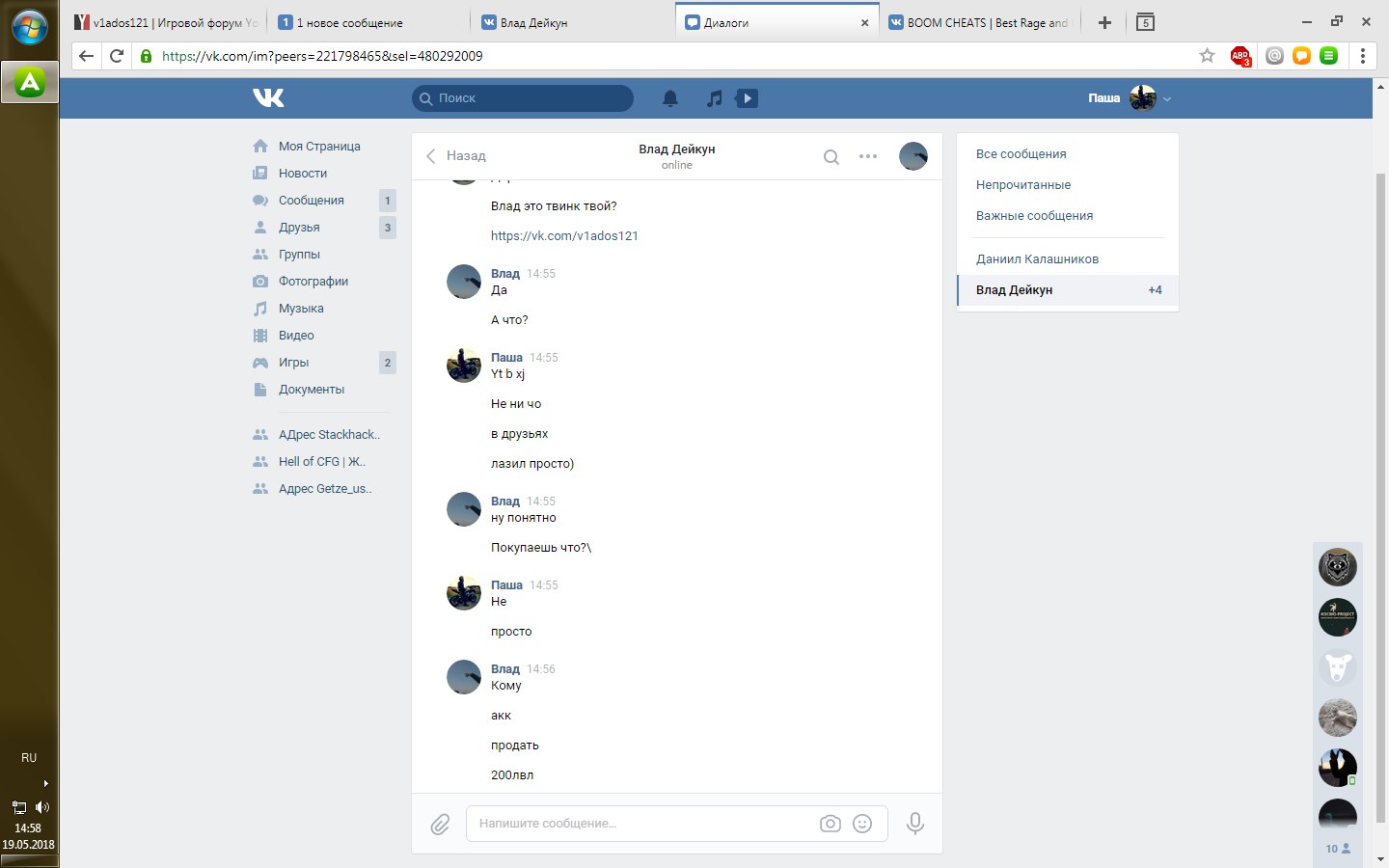Image resolution: width=1389 pixels, height=868 pixels.
Task: Select the Влад Дейкун dialog tab
Action: tap(1068, 290)
